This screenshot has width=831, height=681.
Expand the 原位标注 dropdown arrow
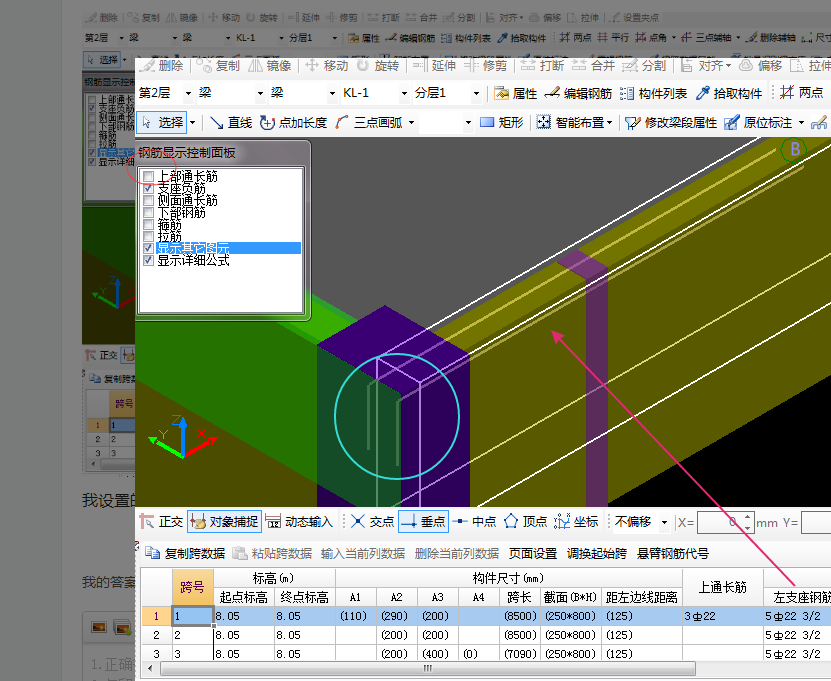(801, 123)
